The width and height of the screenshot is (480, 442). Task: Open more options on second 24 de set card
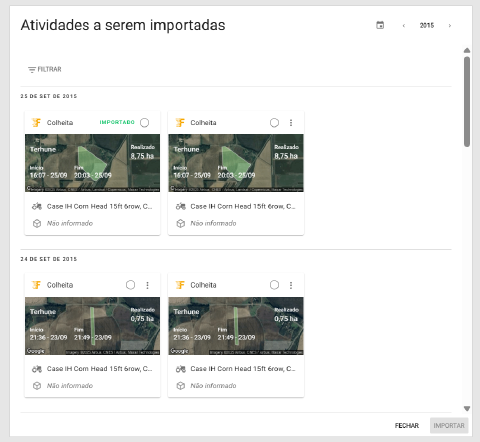point(291,285)
